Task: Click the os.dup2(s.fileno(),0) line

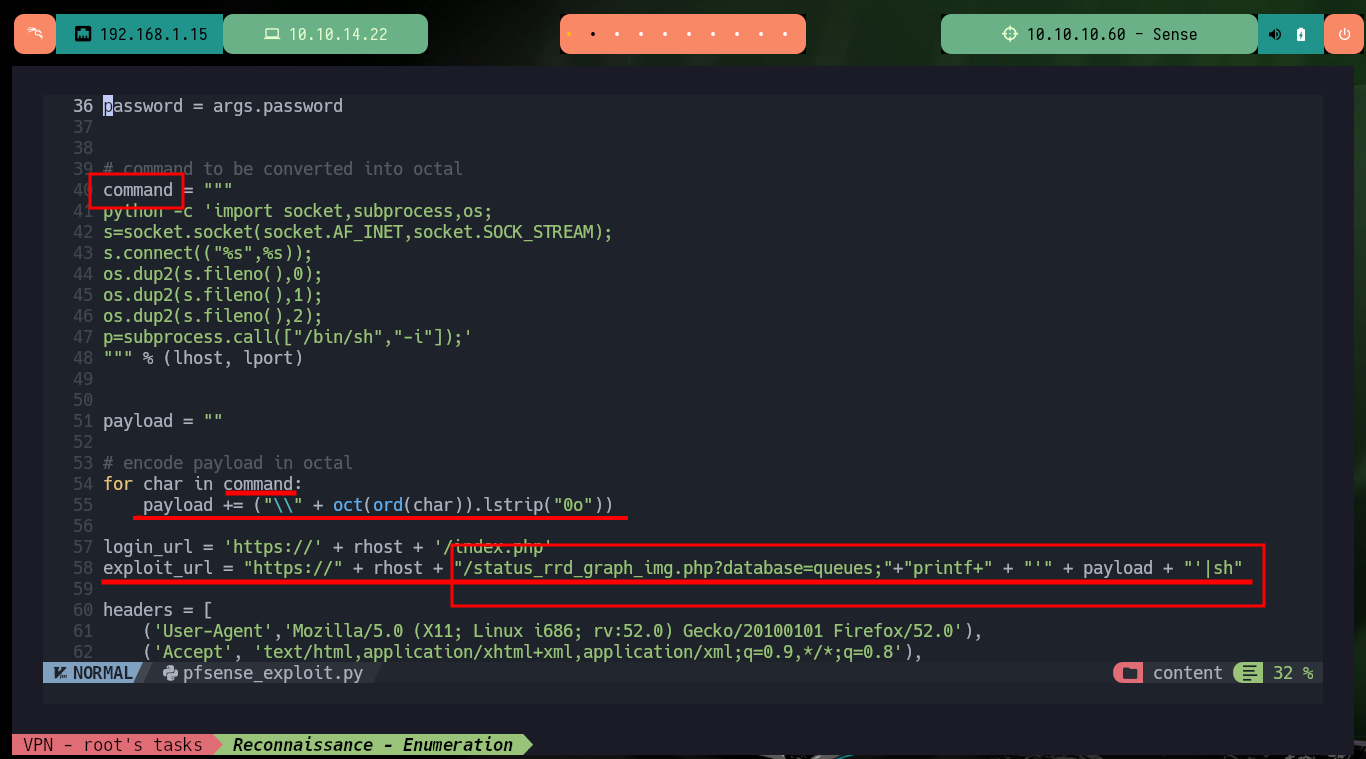Action: [x=213, y=274]
